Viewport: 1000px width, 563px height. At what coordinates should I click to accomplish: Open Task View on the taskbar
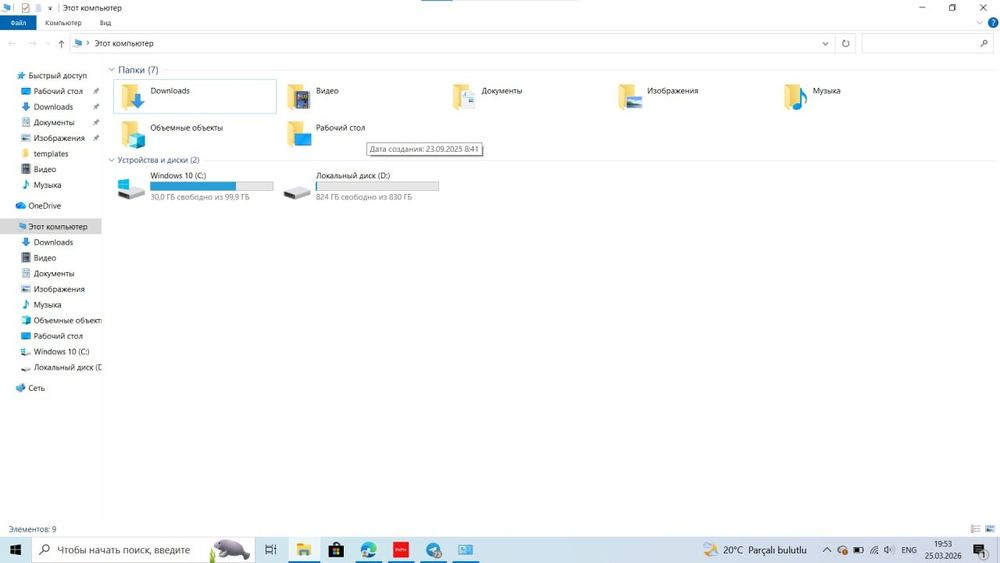click(271, 550)
